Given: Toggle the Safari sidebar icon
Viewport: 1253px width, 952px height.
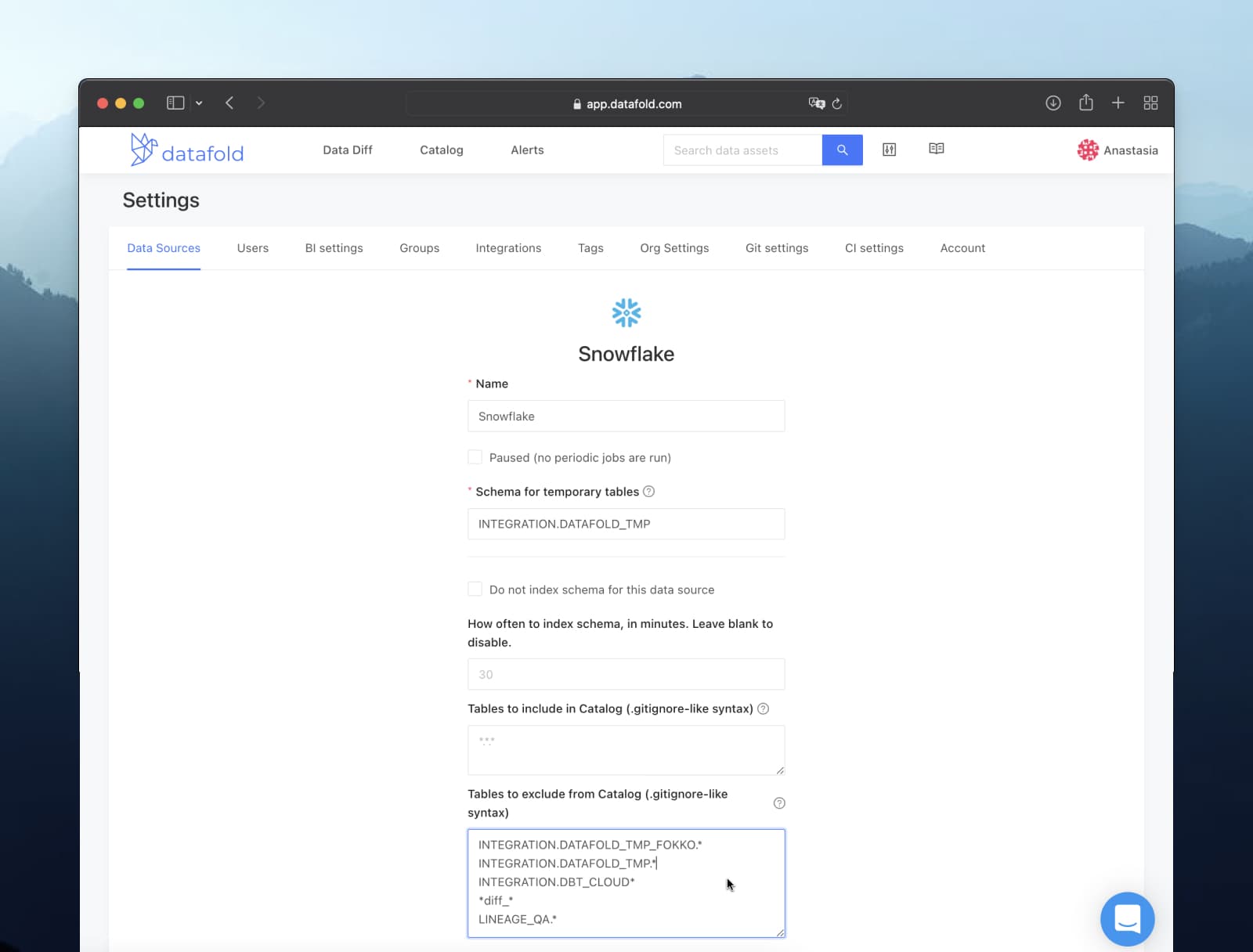Looking at the screenshot, I should 175,103.
